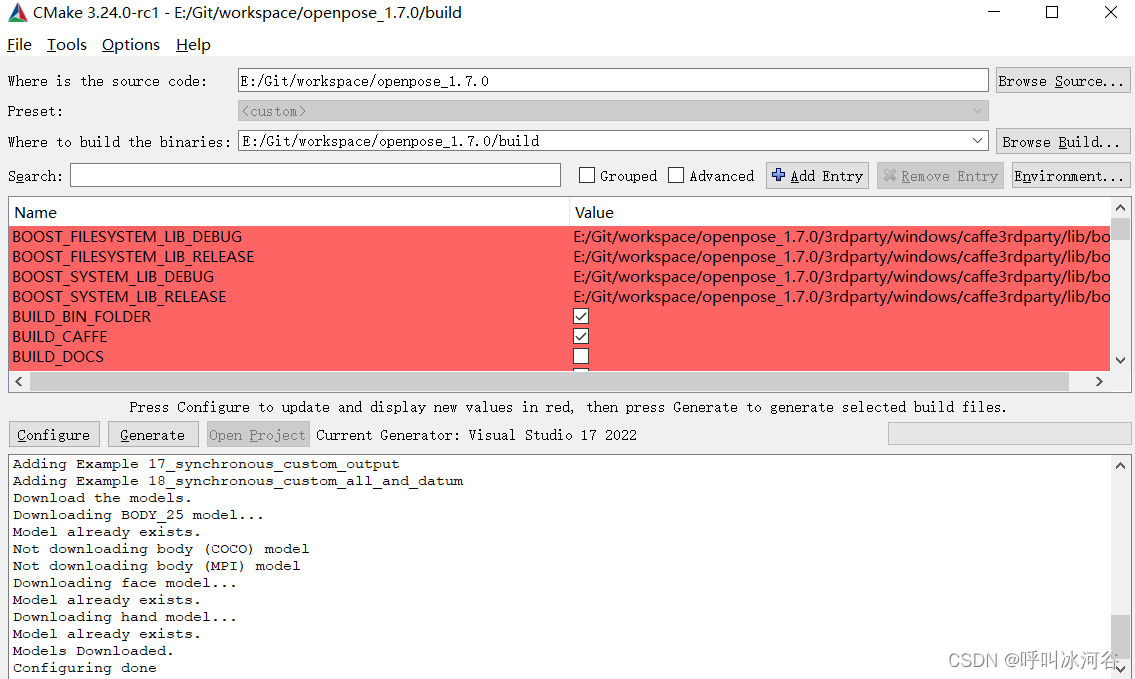Uncheck the BUILD_CAFFE value checkbox
The height and width of the screenshot is (679, 1135).
tap(580, 336)
